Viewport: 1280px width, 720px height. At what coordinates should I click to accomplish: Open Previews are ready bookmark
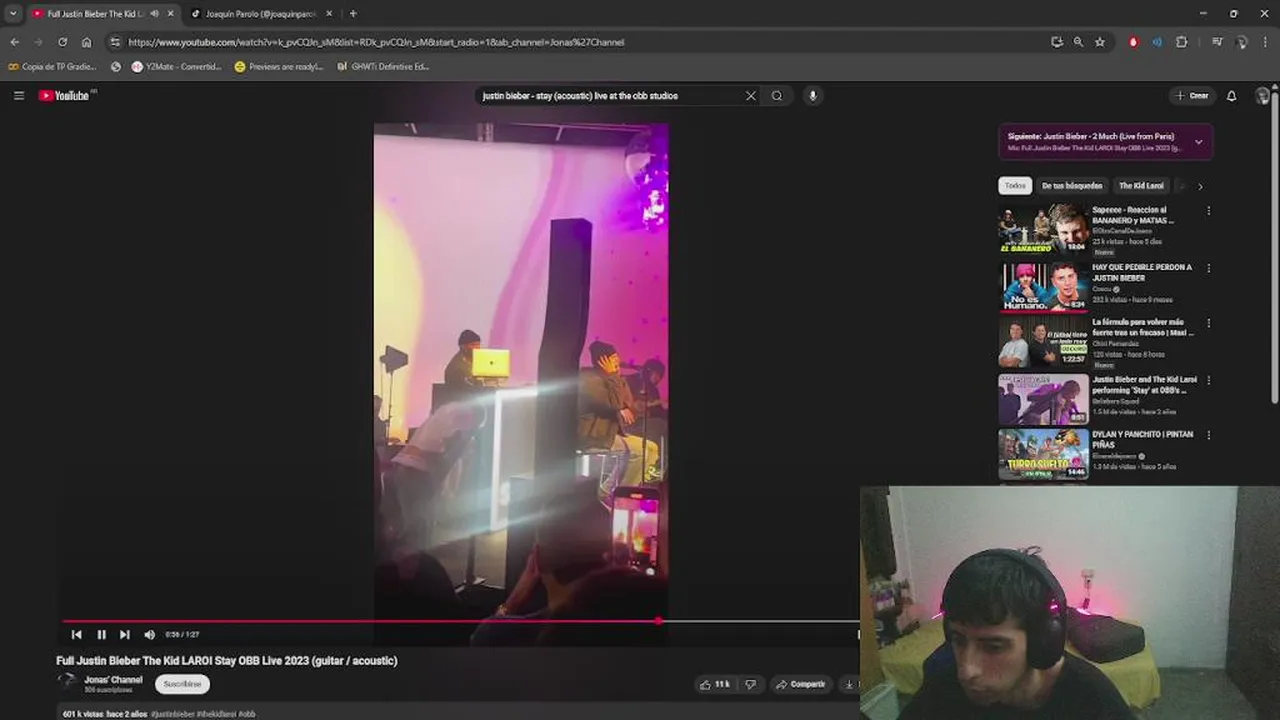tap(279, 67)
